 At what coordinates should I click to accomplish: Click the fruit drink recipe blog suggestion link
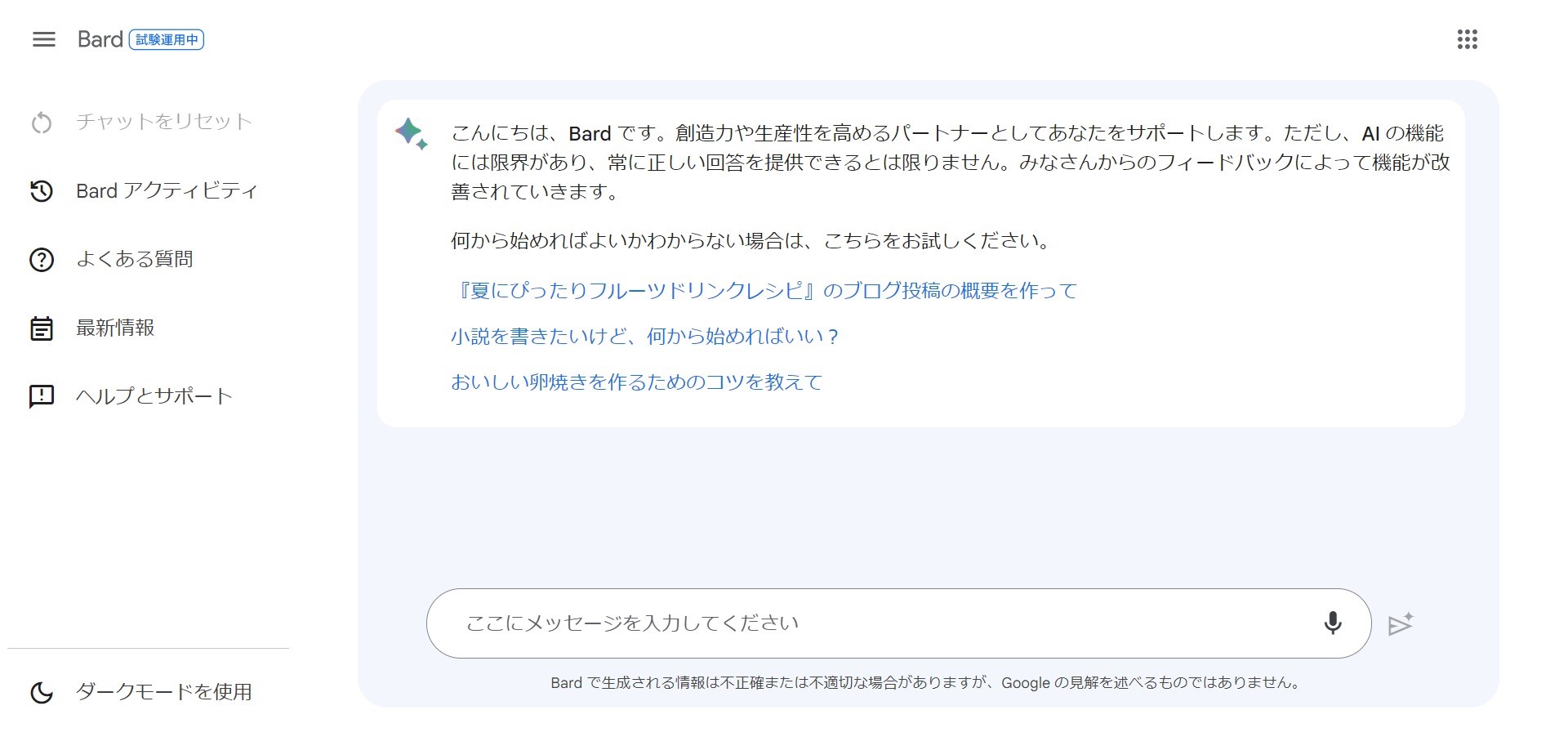point(764,291)
